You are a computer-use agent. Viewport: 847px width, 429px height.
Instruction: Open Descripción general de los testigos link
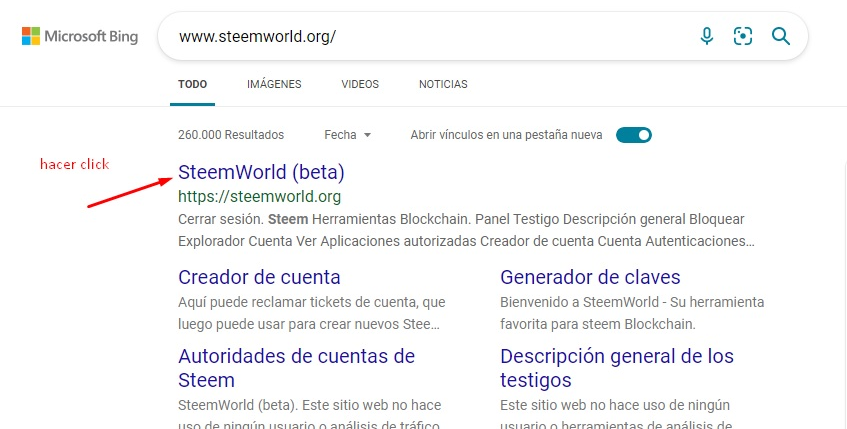coord(617,368)
